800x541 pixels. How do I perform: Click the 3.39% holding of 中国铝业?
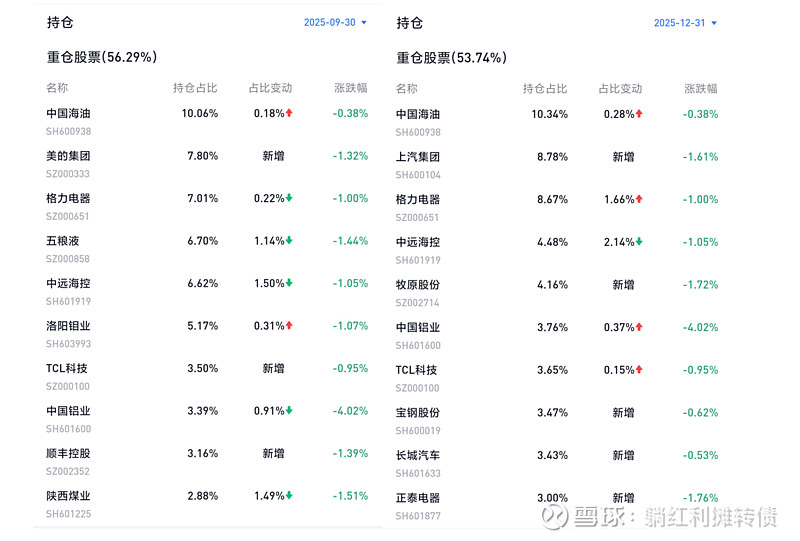point(203,411)
